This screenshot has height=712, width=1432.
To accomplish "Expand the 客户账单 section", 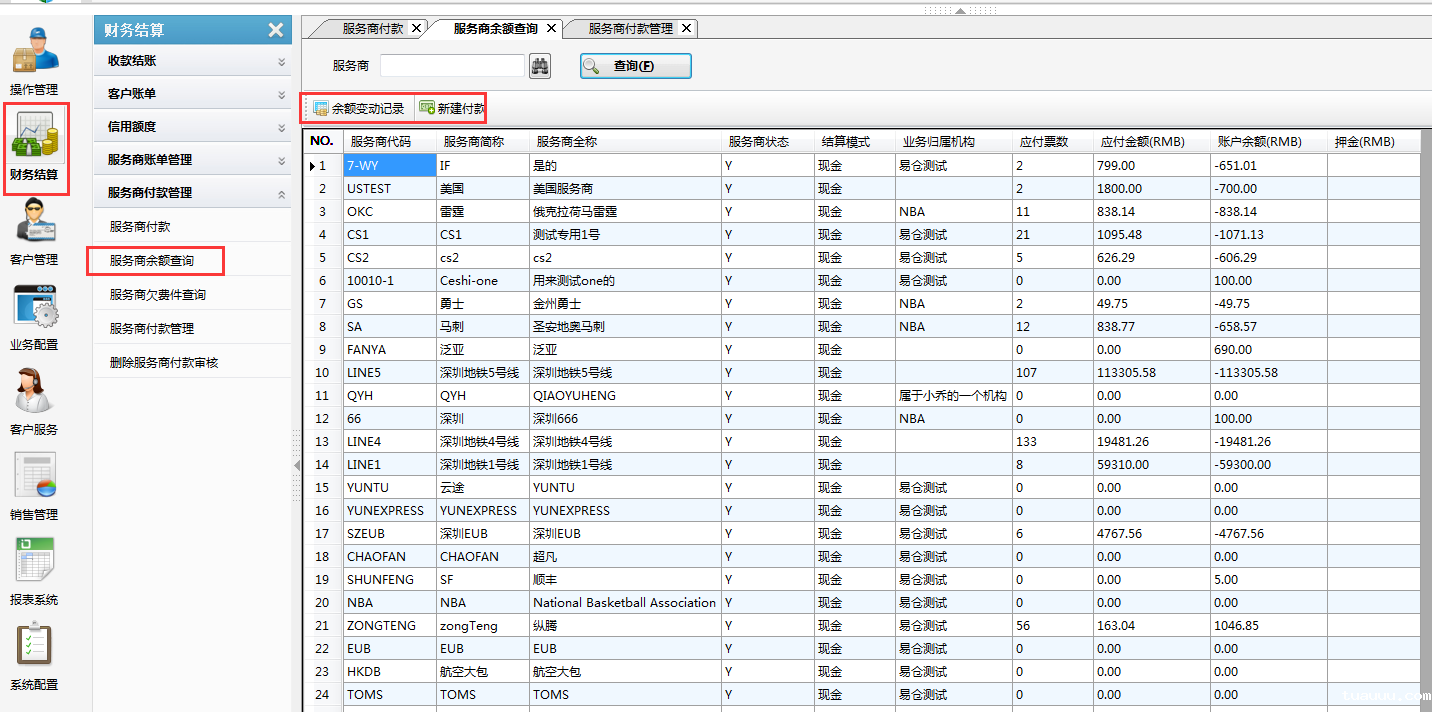I will tap(192, 93).
